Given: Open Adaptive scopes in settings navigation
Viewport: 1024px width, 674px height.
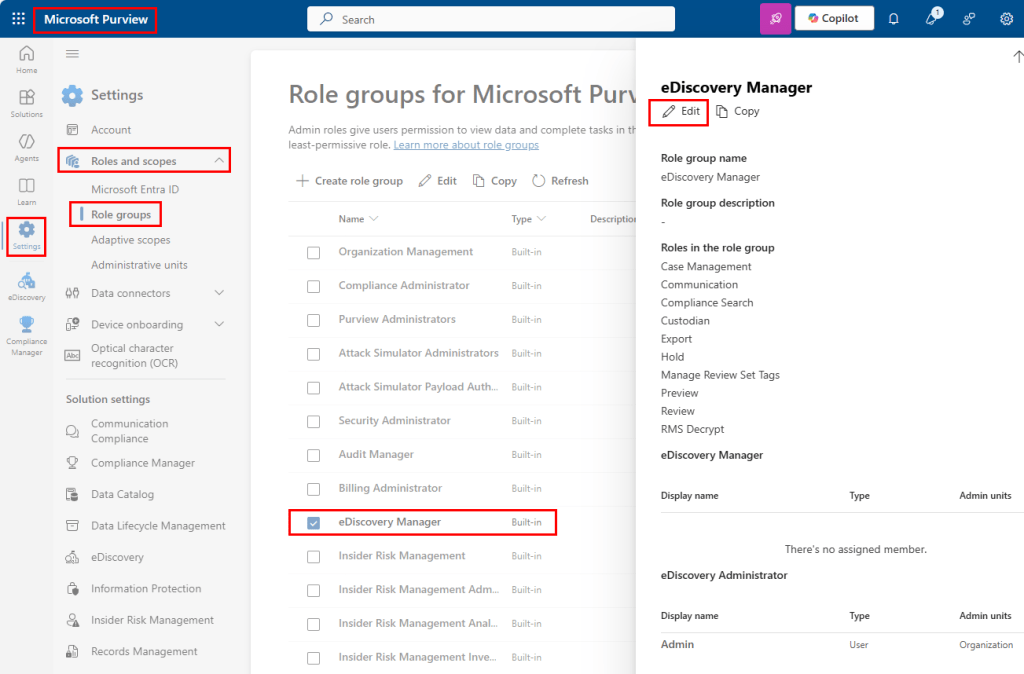Looking at the screenshot, I should (130, 240).
